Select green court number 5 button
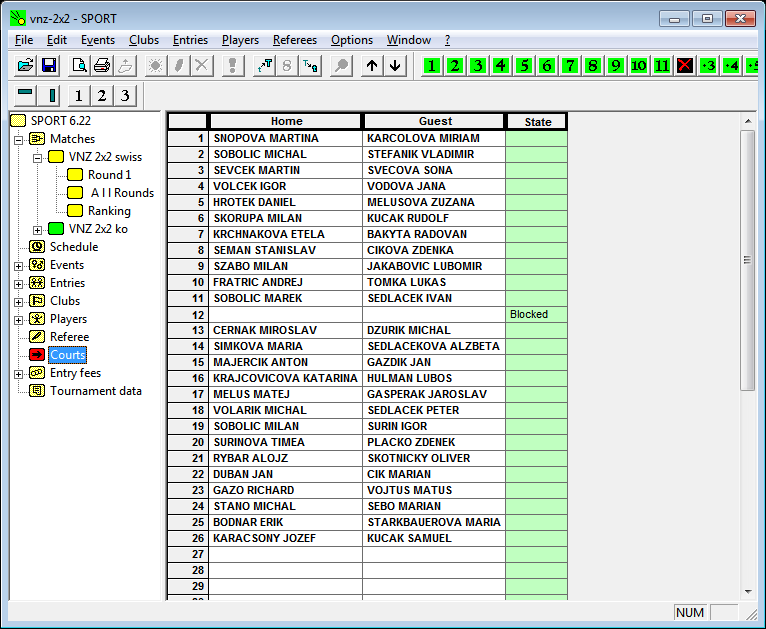 coord(524,66)
